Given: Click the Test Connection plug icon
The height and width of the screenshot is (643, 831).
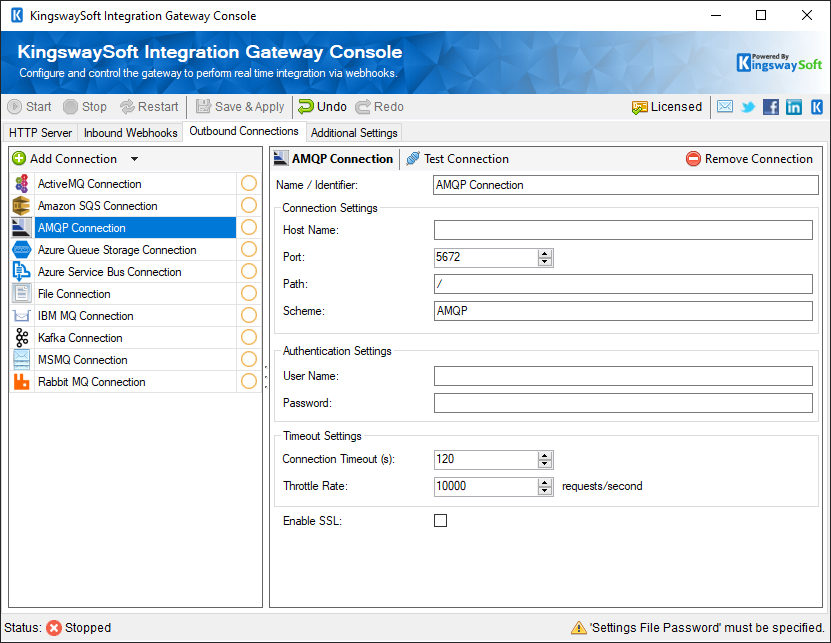Looking at the screenshot, I should [413, 158].
